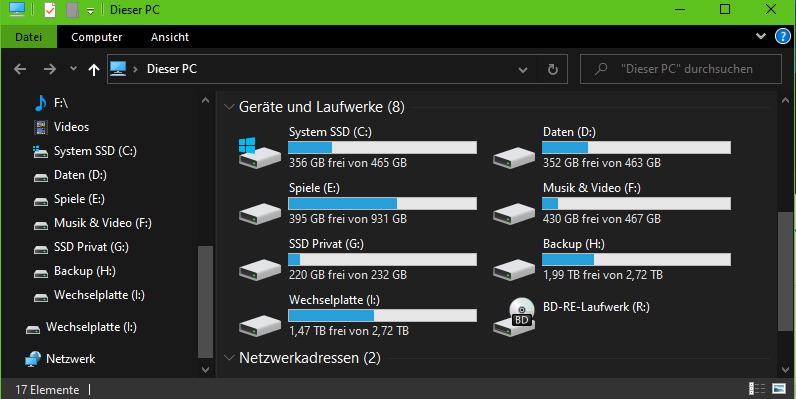The height and width of the screenshot is (399, 796).
Task: Select Netzwerk in the navigation pane
Action: point(71,359)
